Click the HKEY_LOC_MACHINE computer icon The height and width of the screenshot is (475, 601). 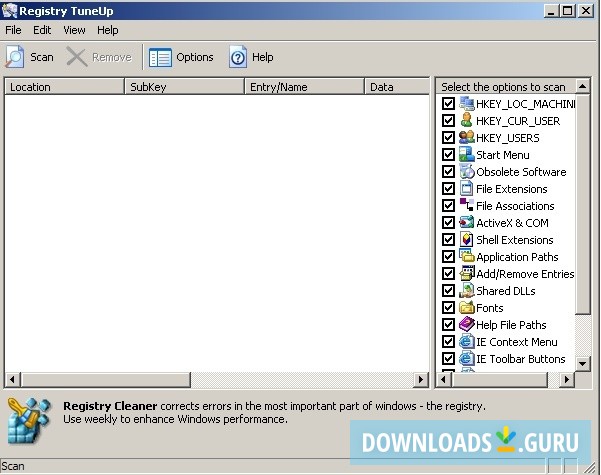[x=466, y=104]
